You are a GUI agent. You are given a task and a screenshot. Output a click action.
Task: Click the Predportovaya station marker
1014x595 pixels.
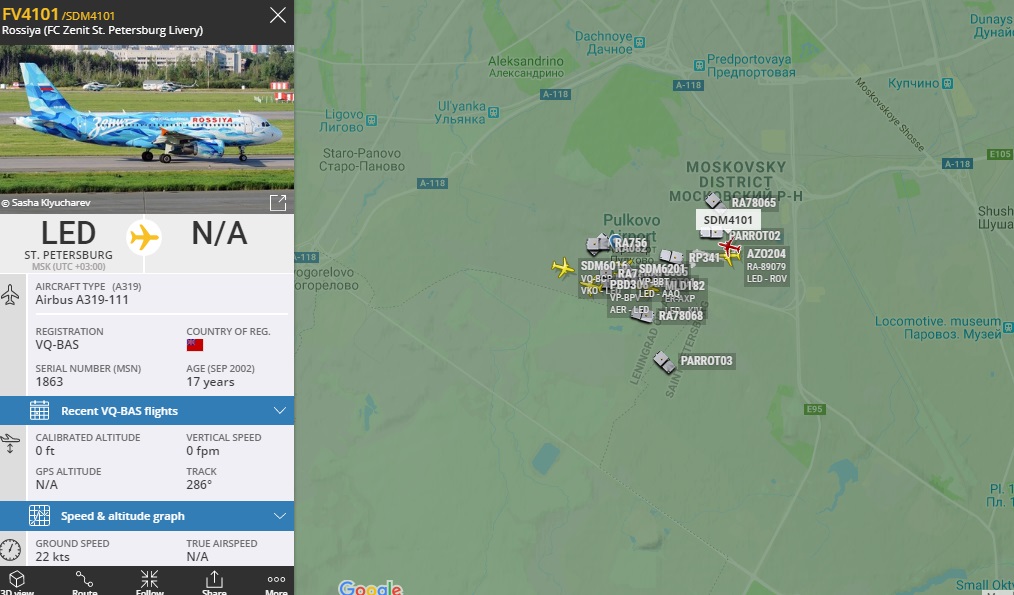(698, 65)
